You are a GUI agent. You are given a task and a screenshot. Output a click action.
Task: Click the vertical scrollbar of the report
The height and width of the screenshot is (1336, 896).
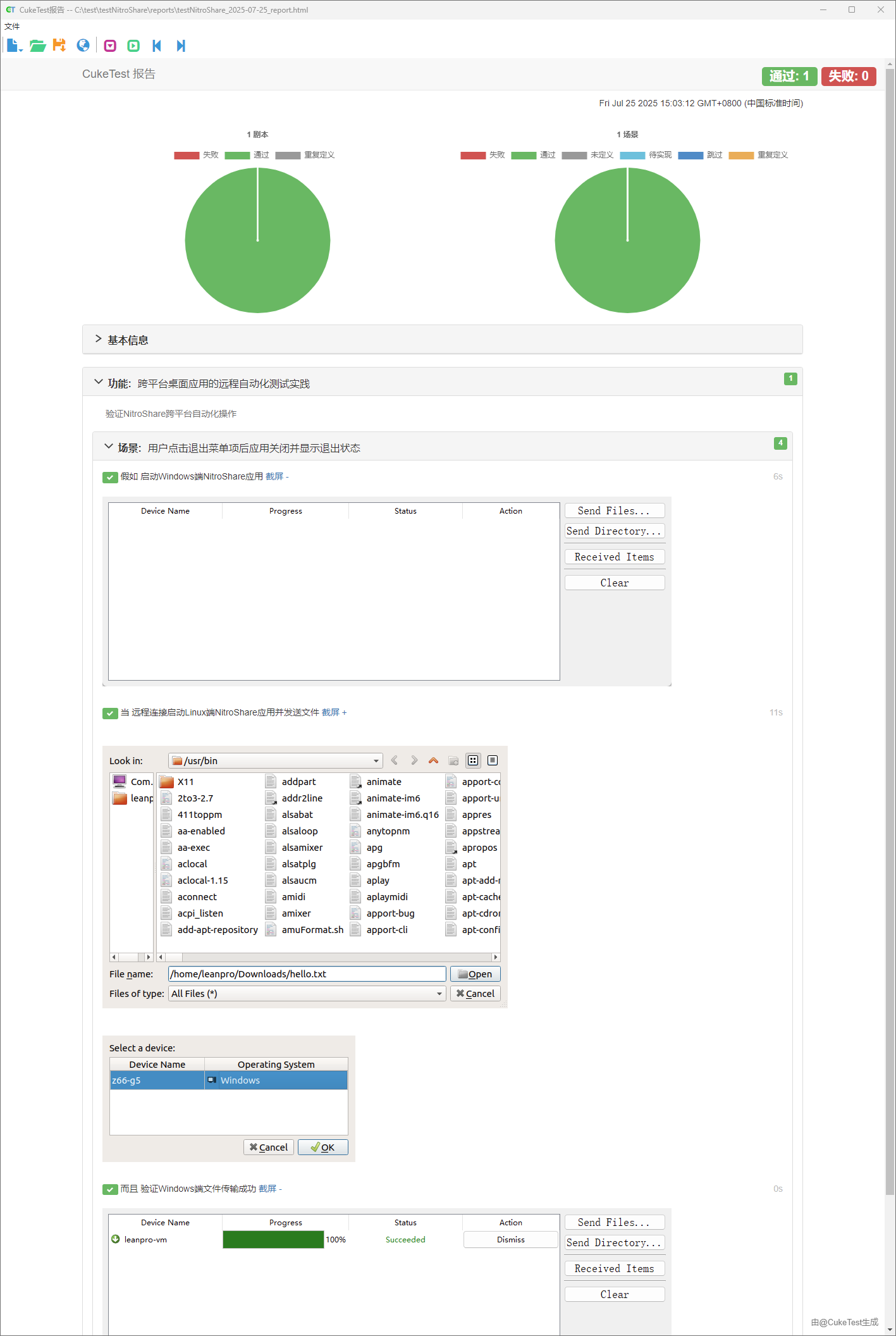coord(890,633)
